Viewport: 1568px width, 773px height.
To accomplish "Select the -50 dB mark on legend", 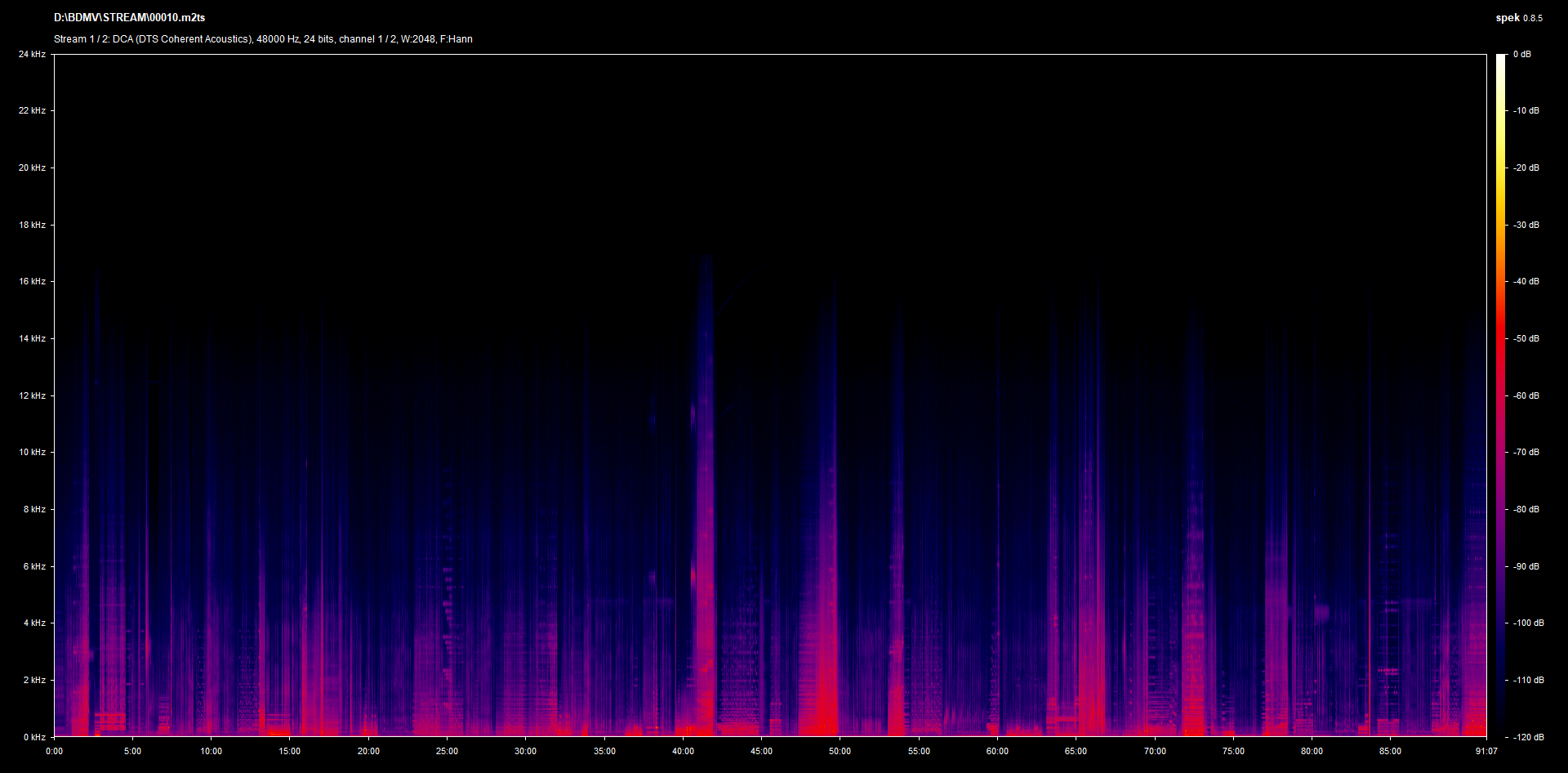I will pos(1526,338).
